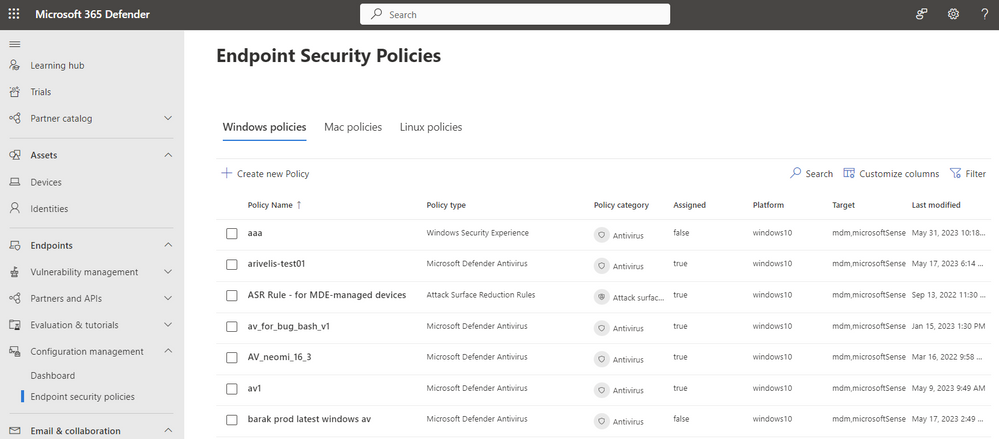
Task: Open the app launcher waffle icon
Action: click(x=14, y=14)
